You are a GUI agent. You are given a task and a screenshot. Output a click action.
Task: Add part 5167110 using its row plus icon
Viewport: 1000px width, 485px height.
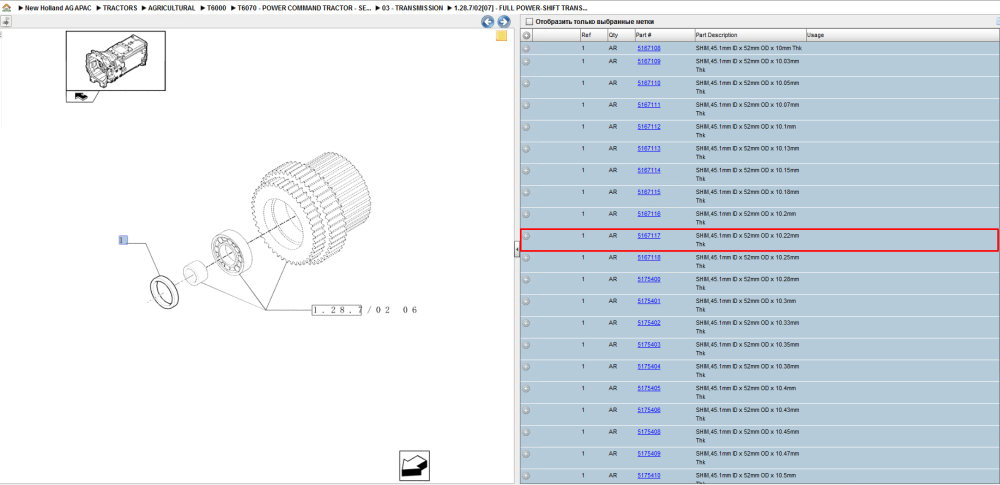click(526, 84)
